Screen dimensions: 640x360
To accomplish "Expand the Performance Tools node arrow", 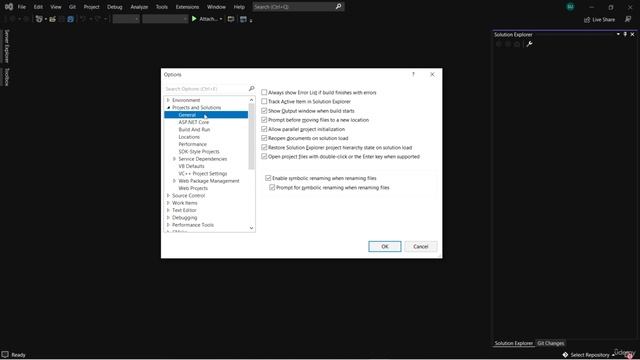I will (x=168, y=225).
